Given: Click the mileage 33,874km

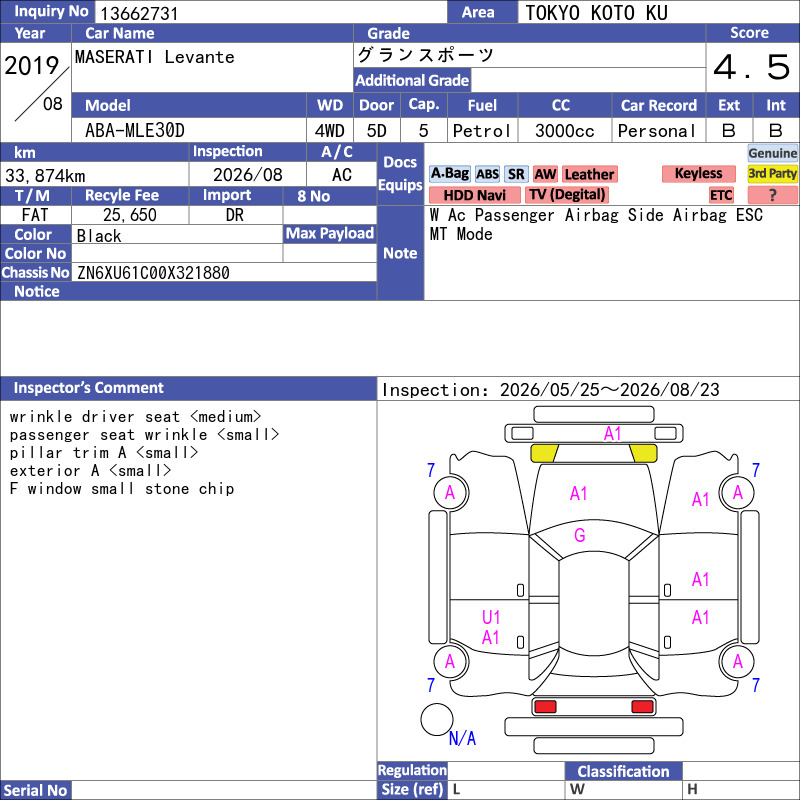Looking at the screenshot, I should [x=45, y=176].
